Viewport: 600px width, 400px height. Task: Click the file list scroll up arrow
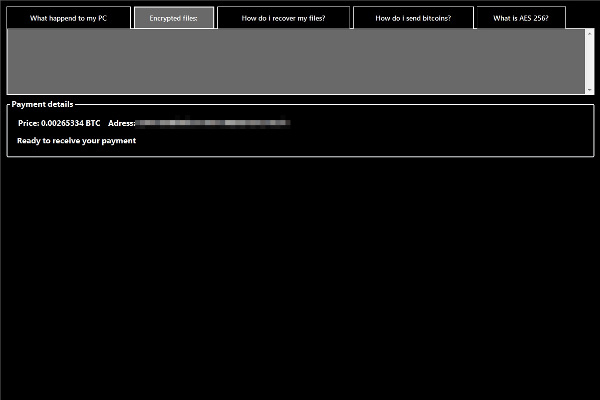590,34
